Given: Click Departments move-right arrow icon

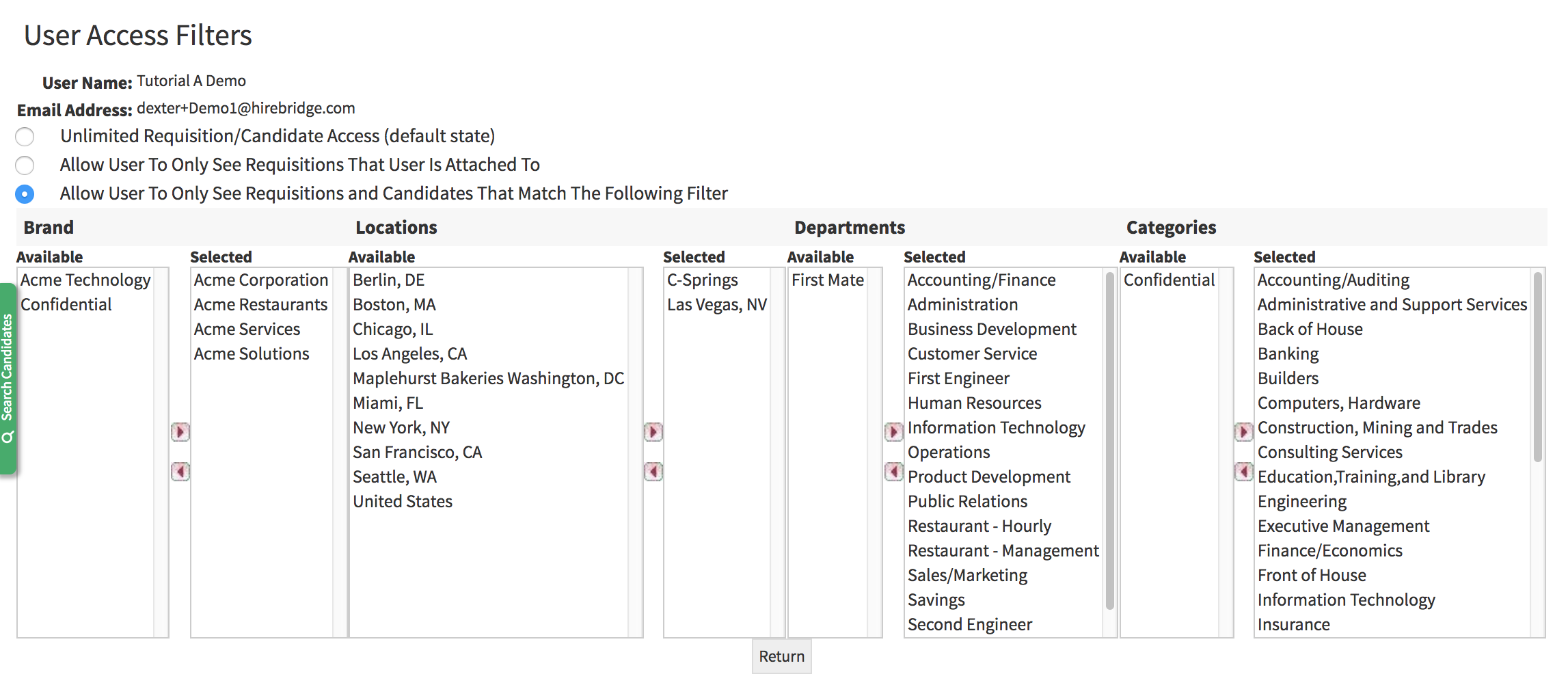Looking at the screenshot, I should pyautogui.click(x=893, y=432).
